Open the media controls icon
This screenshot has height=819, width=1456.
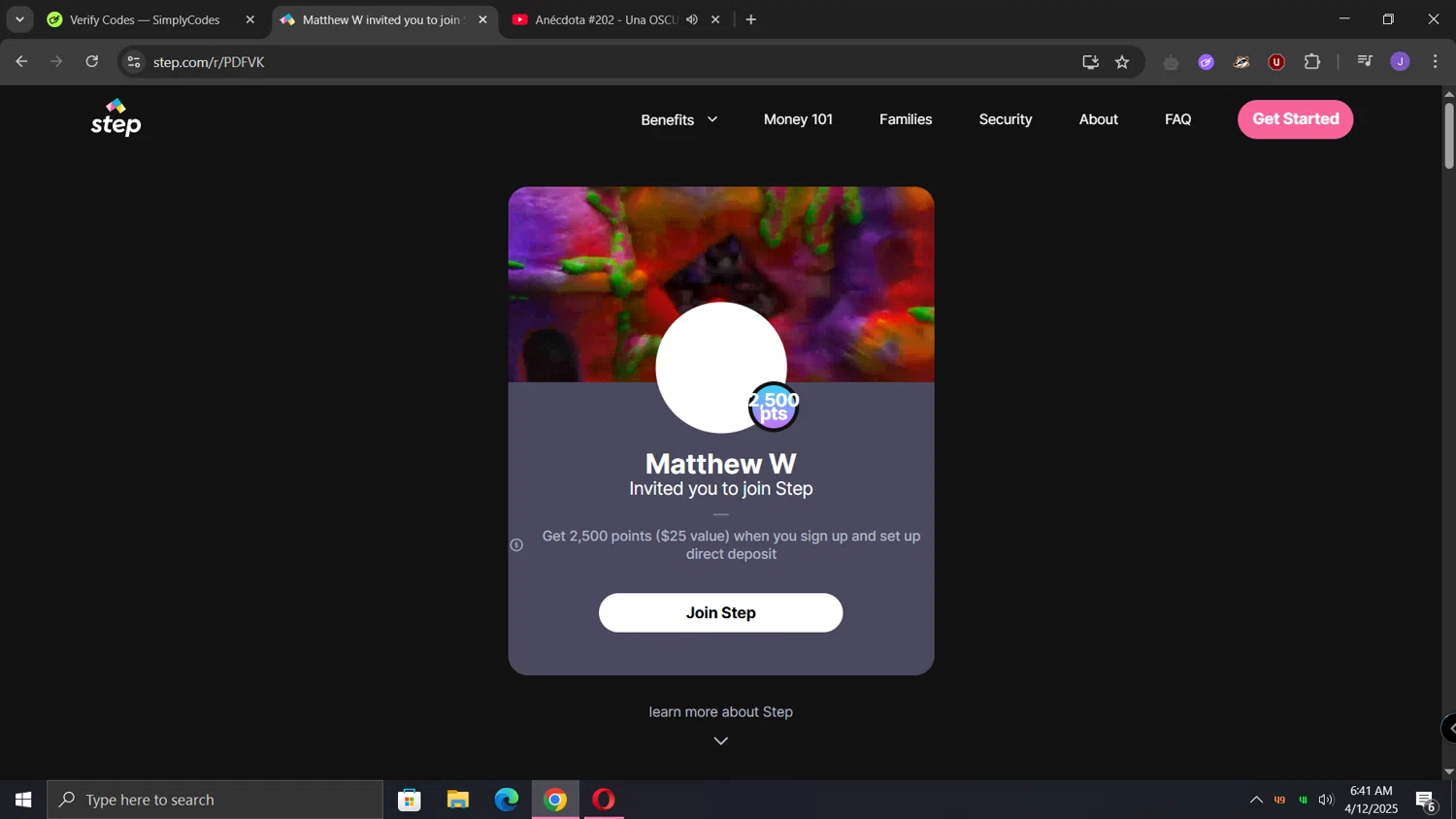[x=1365, y=61]
